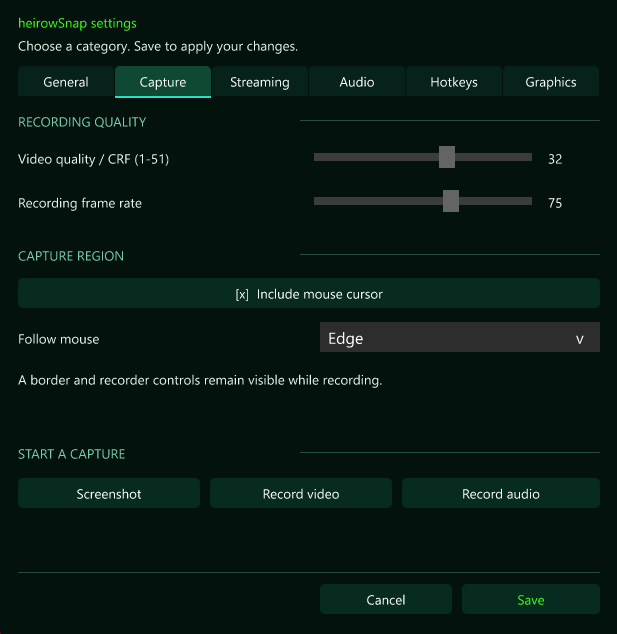Viewport: 617px width, 634px height.
Task: Click the Recording frame rate label
Action: click(x=80, y=203)
